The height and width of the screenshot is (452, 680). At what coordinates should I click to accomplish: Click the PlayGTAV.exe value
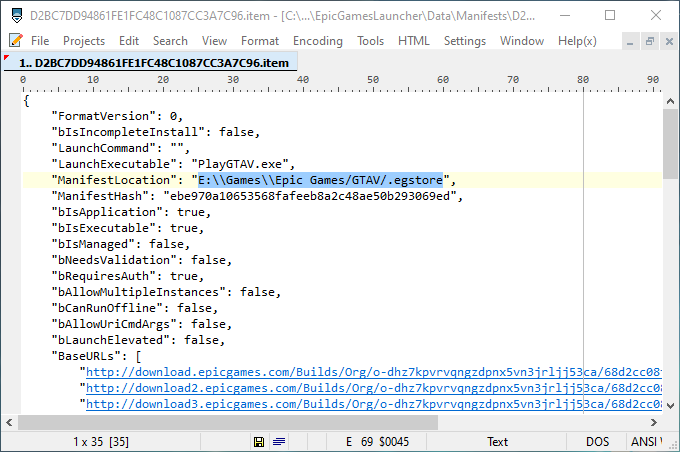(240, 164)
